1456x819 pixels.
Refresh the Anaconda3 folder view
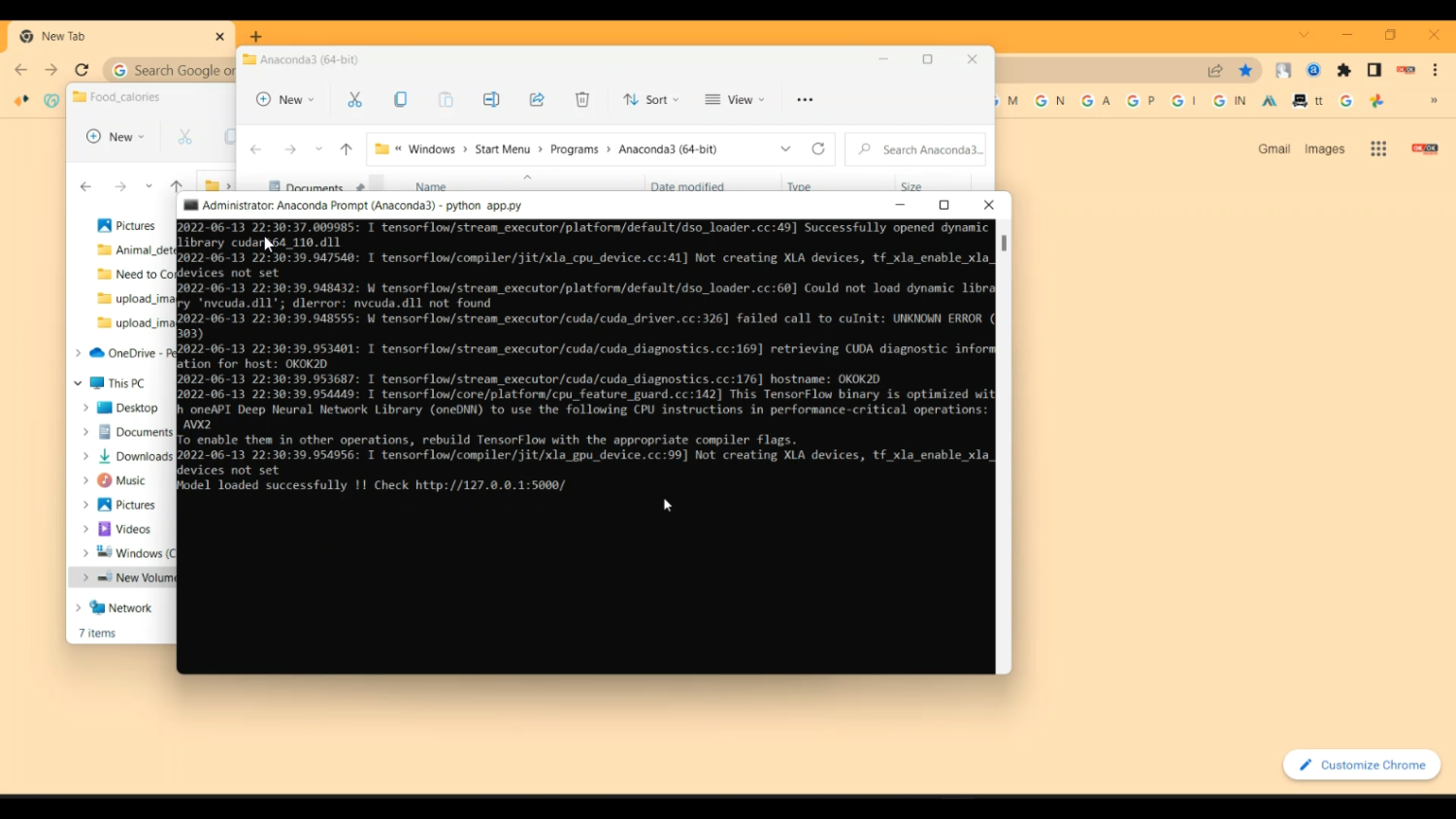point(818,148)
